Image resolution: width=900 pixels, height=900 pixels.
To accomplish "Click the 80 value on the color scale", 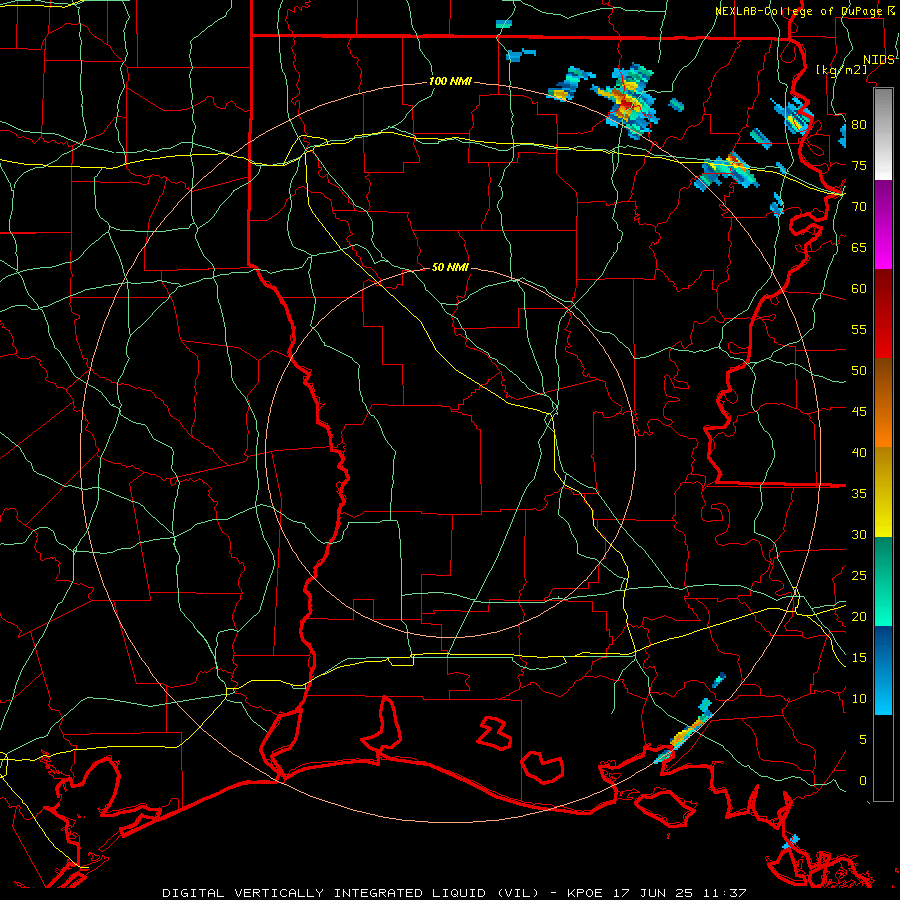I will coord(859,125).
